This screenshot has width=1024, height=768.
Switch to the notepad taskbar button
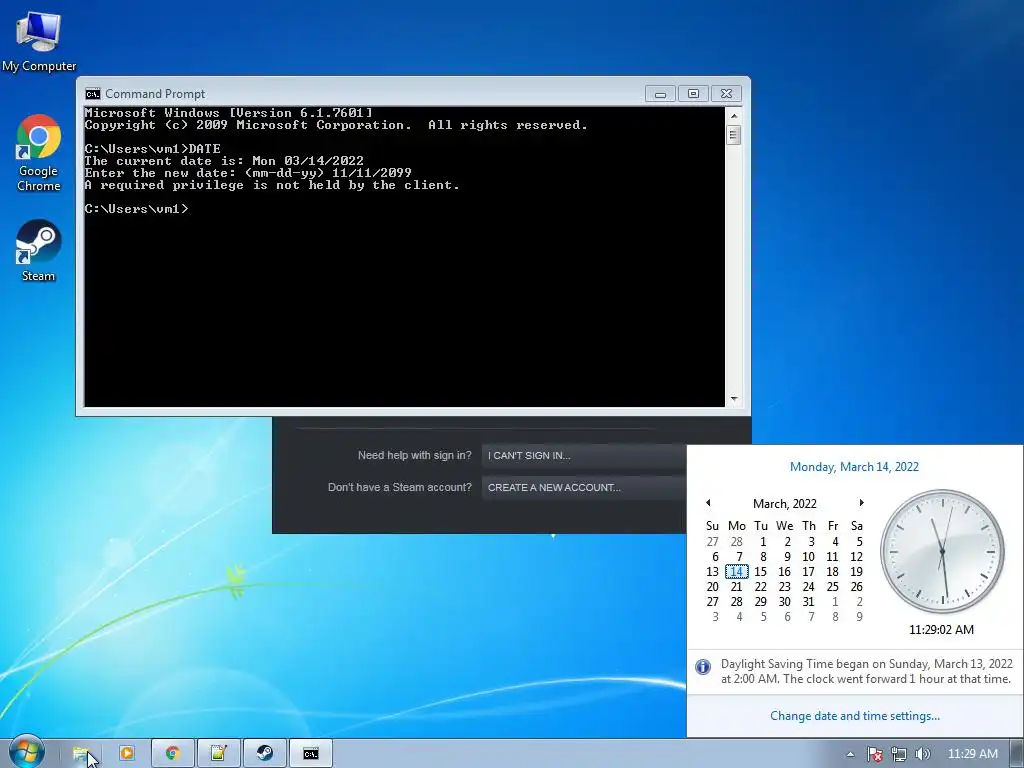point(219,754)
